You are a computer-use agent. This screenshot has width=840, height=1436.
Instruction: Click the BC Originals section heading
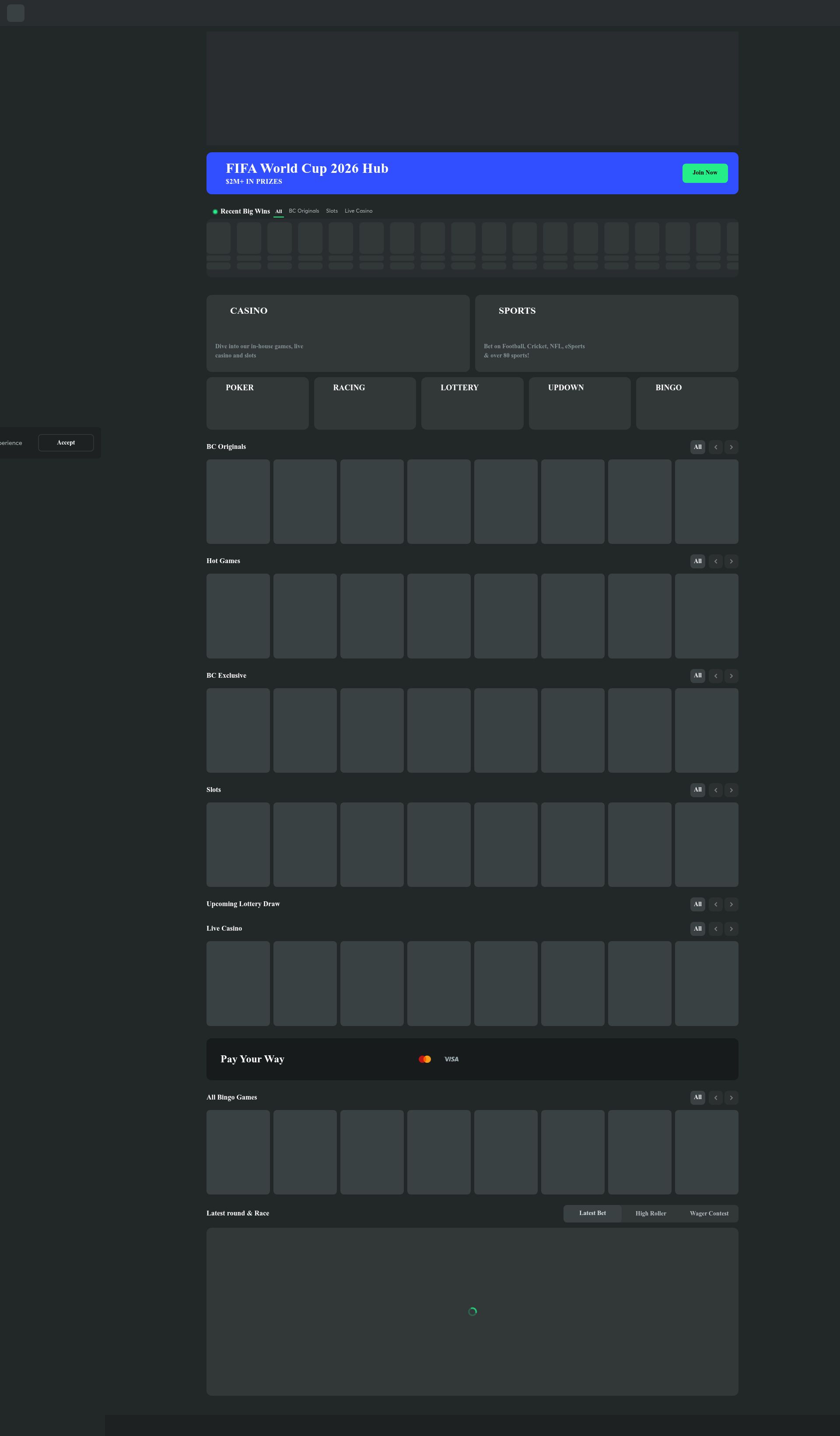226,447
